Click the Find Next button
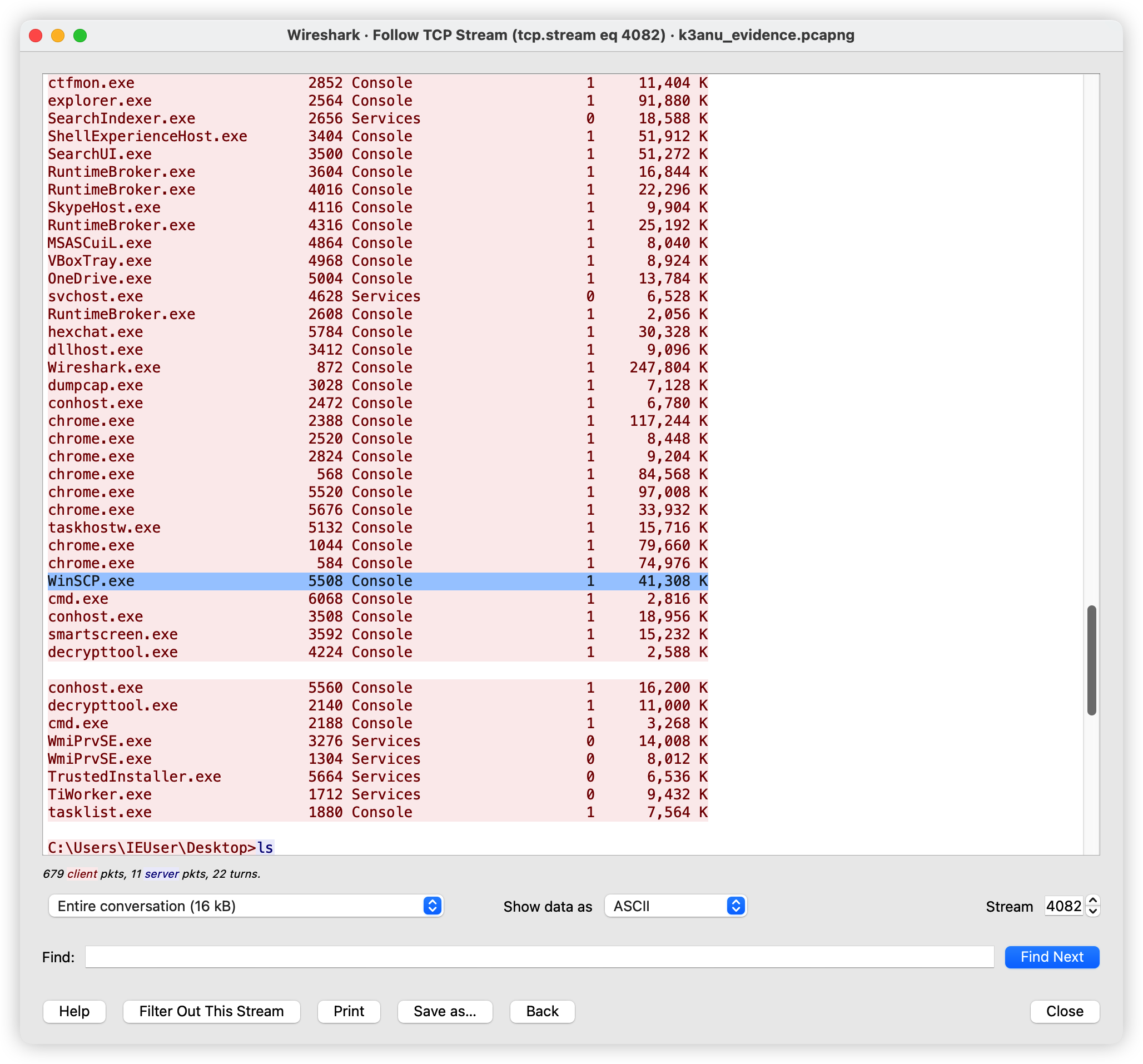 1052,957
